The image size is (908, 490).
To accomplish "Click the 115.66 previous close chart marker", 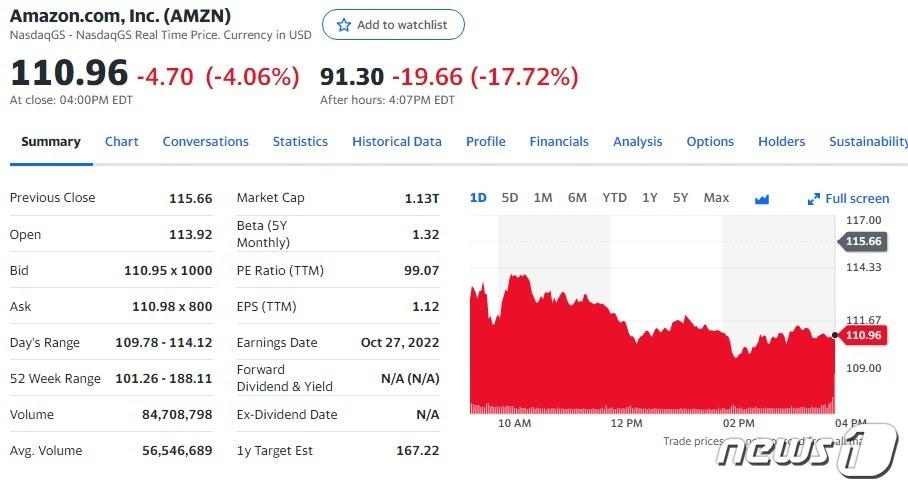I will tap(864, 241).
